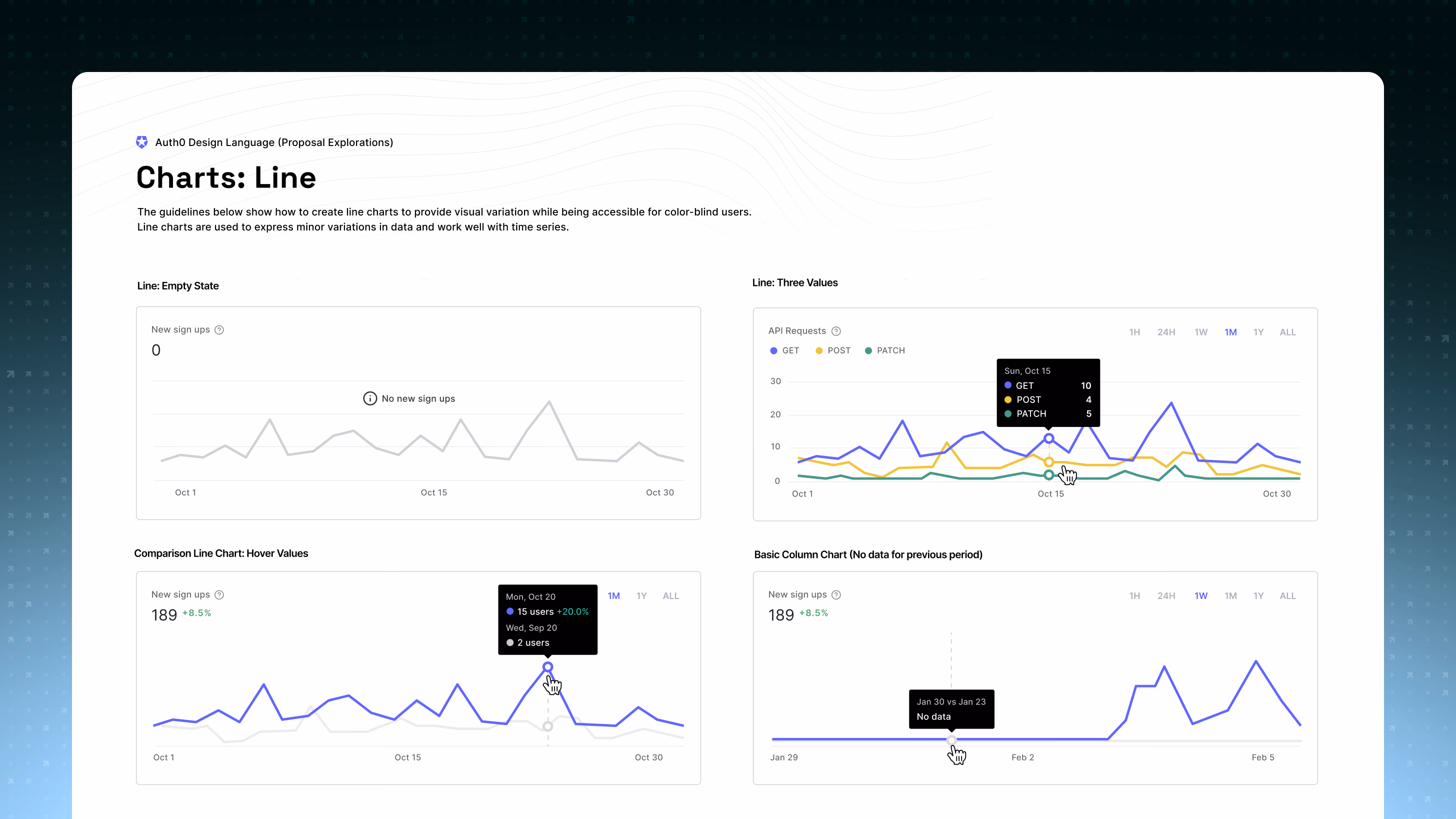Image resolution: width=1456 pixels, height=819 pixels.
Task: Click +8.5% in the Basic Column Chart
Action: coord(813,612)
